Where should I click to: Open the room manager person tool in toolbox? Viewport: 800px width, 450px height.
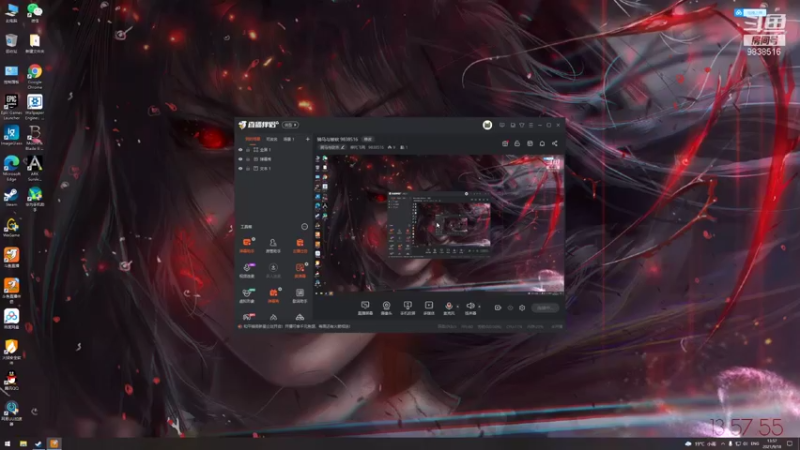pos(273,244)
